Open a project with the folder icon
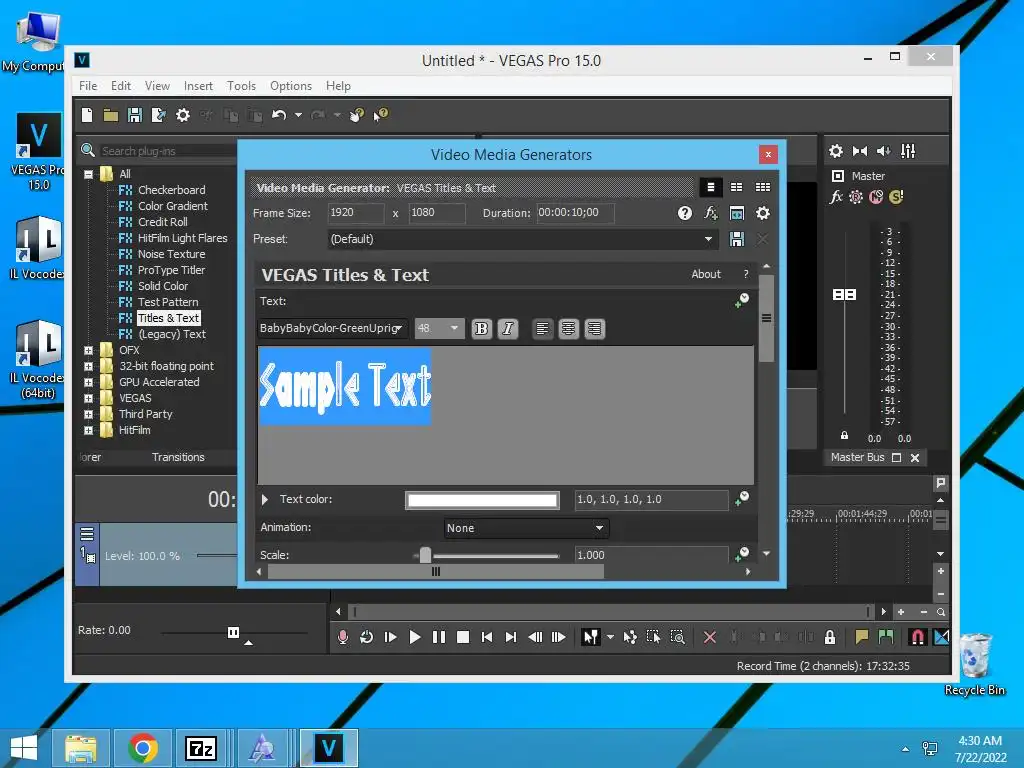 pos(111,115)
